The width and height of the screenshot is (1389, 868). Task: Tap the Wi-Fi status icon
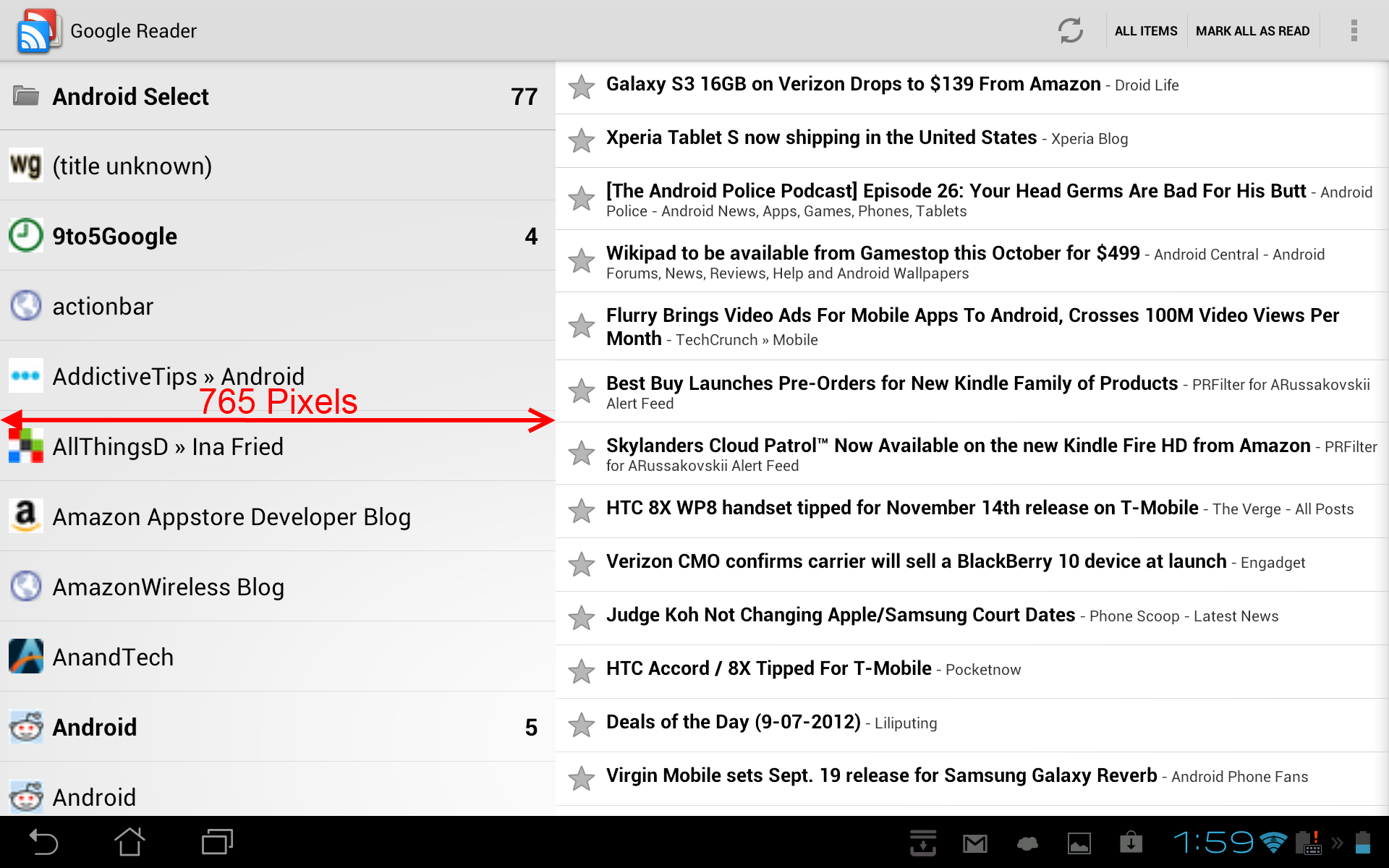(1273, 843)
